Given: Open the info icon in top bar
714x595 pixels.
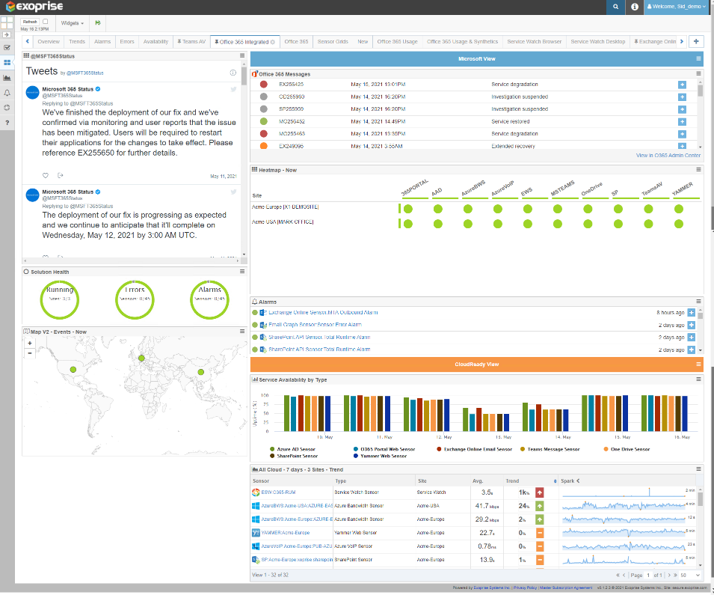Looking at the screenshot, I should (x=634, y=7).
